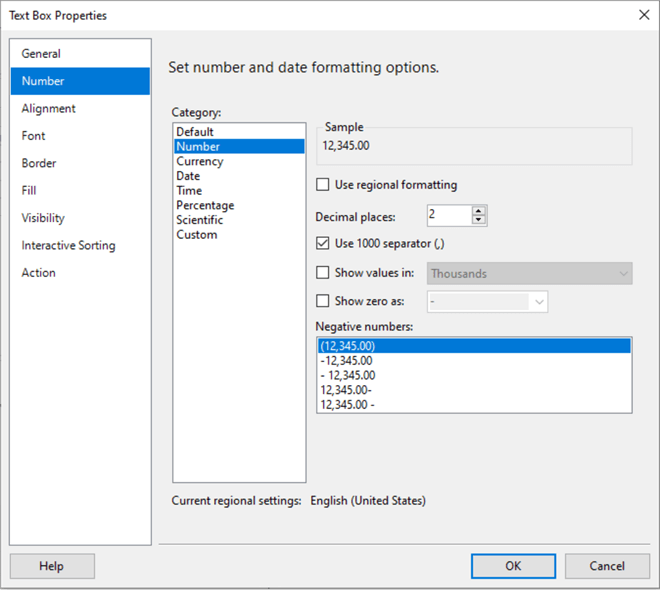
Task: Close the Text Box Properties dialog
Action: click(x=641, y=15)
